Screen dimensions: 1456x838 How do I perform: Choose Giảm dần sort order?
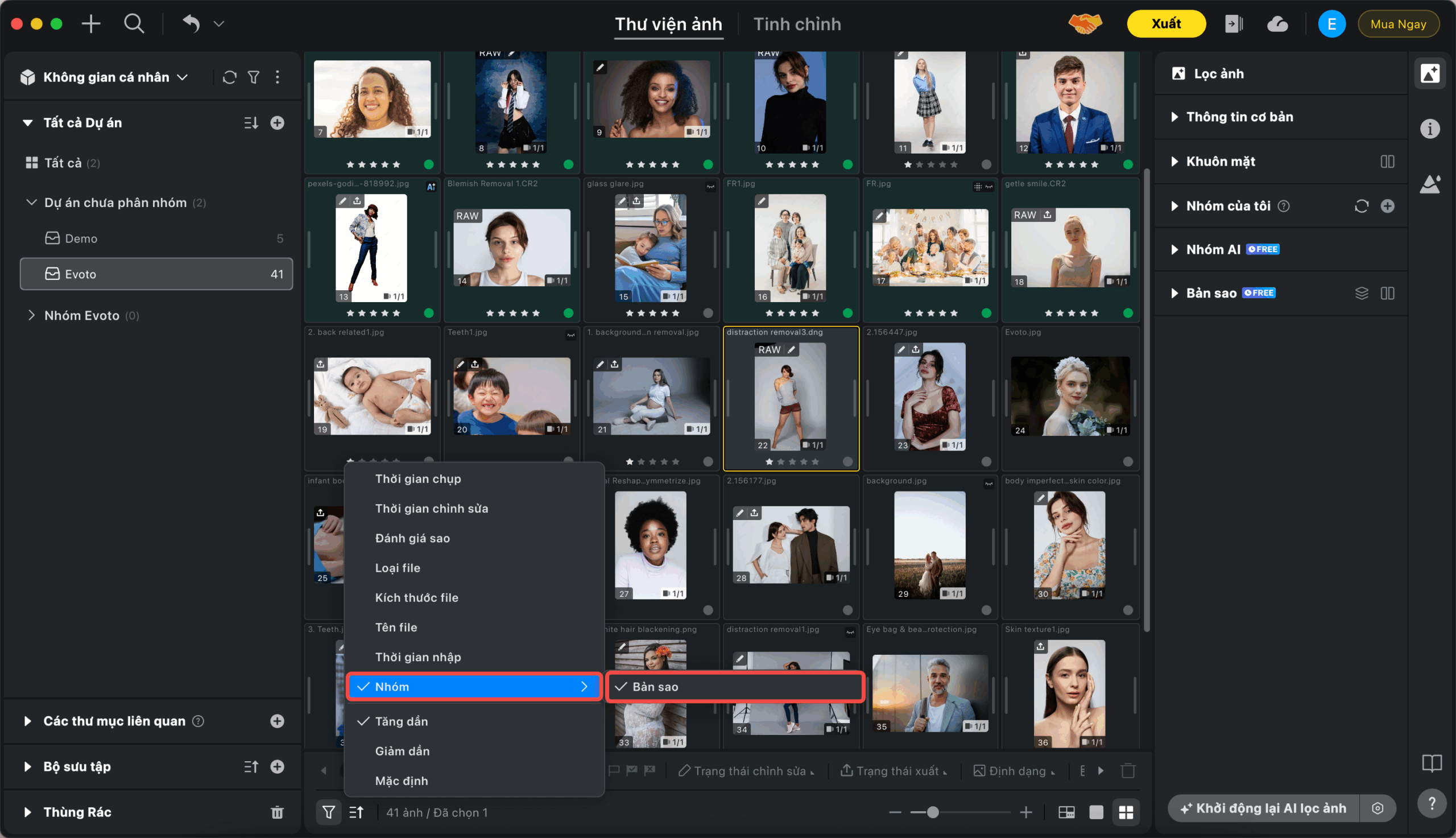point(402,751)
